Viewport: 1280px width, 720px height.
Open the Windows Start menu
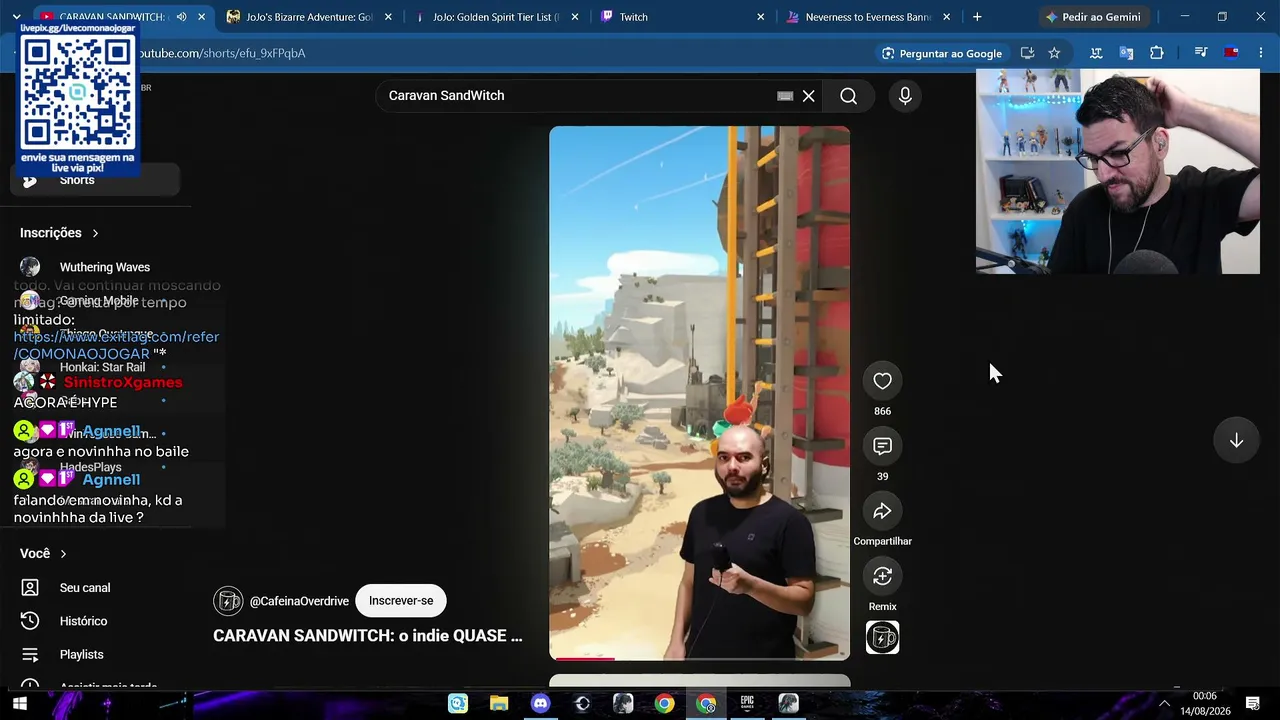click(19, 704)
